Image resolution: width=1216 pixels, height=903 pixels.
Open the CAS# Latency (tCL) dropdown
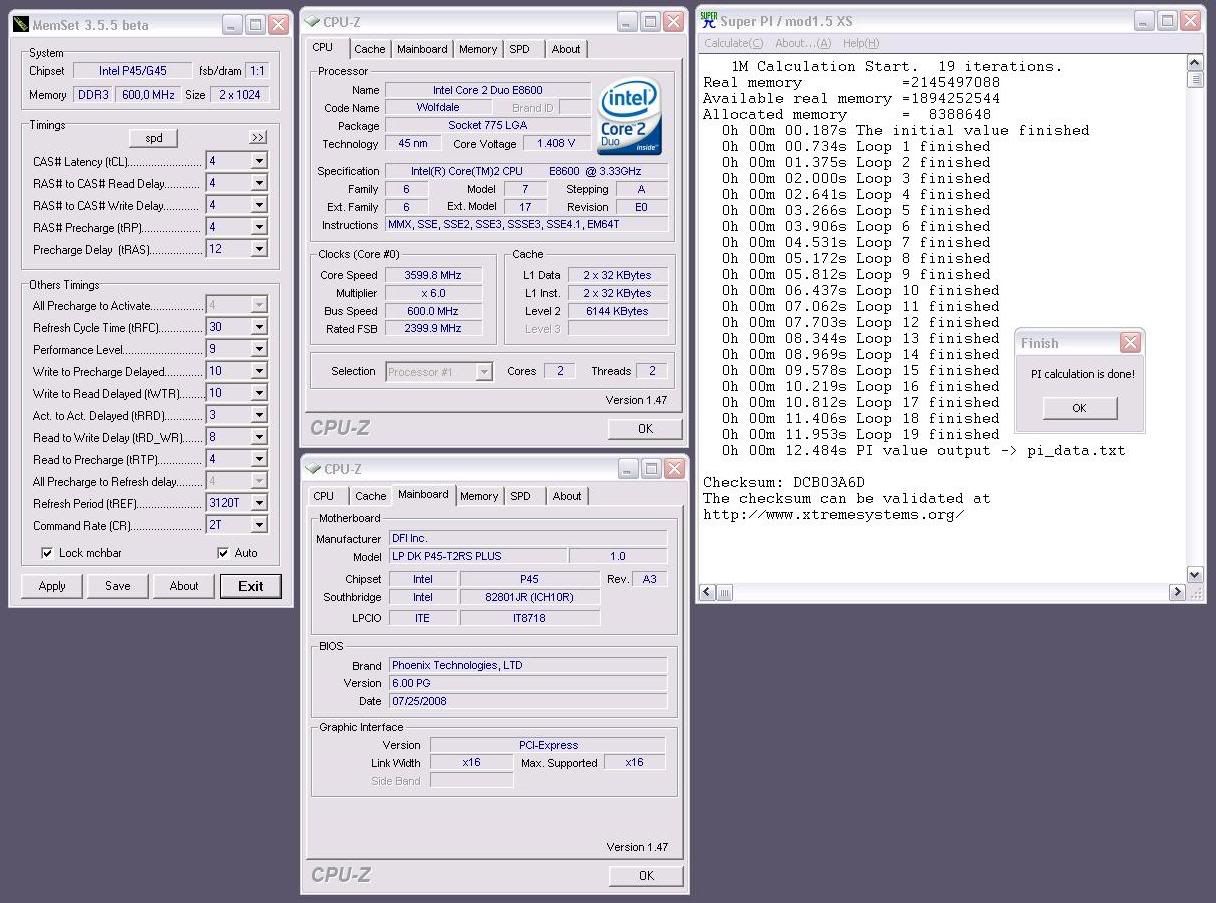click(x=259, y=161)
